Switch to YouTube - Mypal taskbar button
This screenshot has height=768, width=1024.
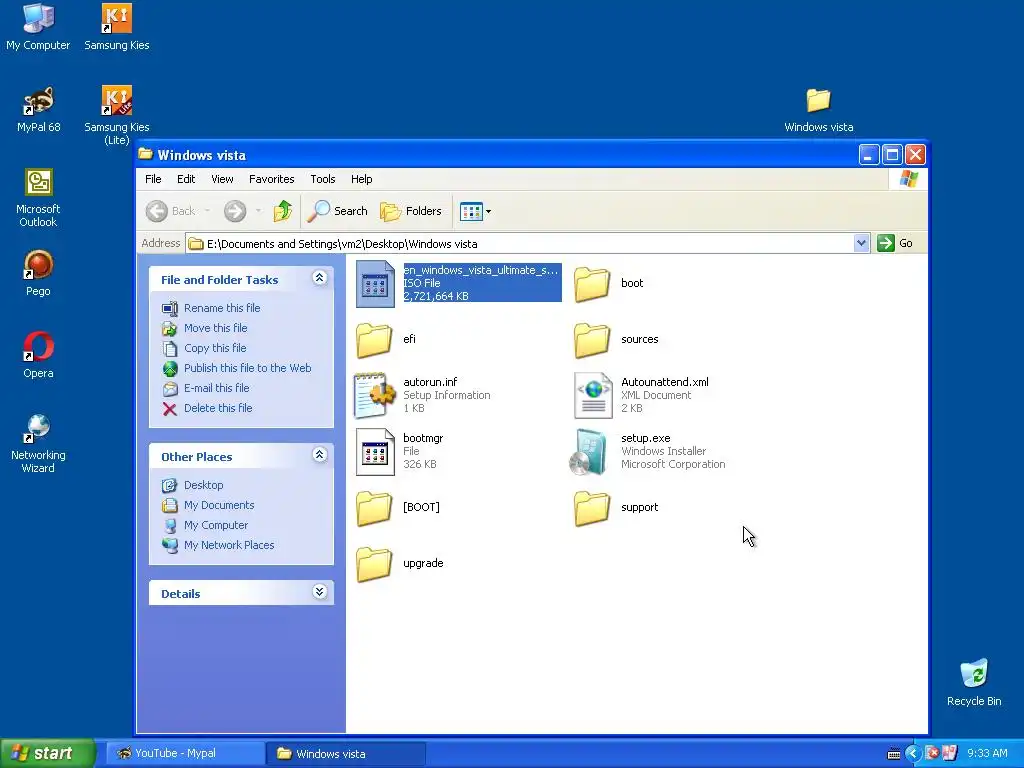[185, 754]
